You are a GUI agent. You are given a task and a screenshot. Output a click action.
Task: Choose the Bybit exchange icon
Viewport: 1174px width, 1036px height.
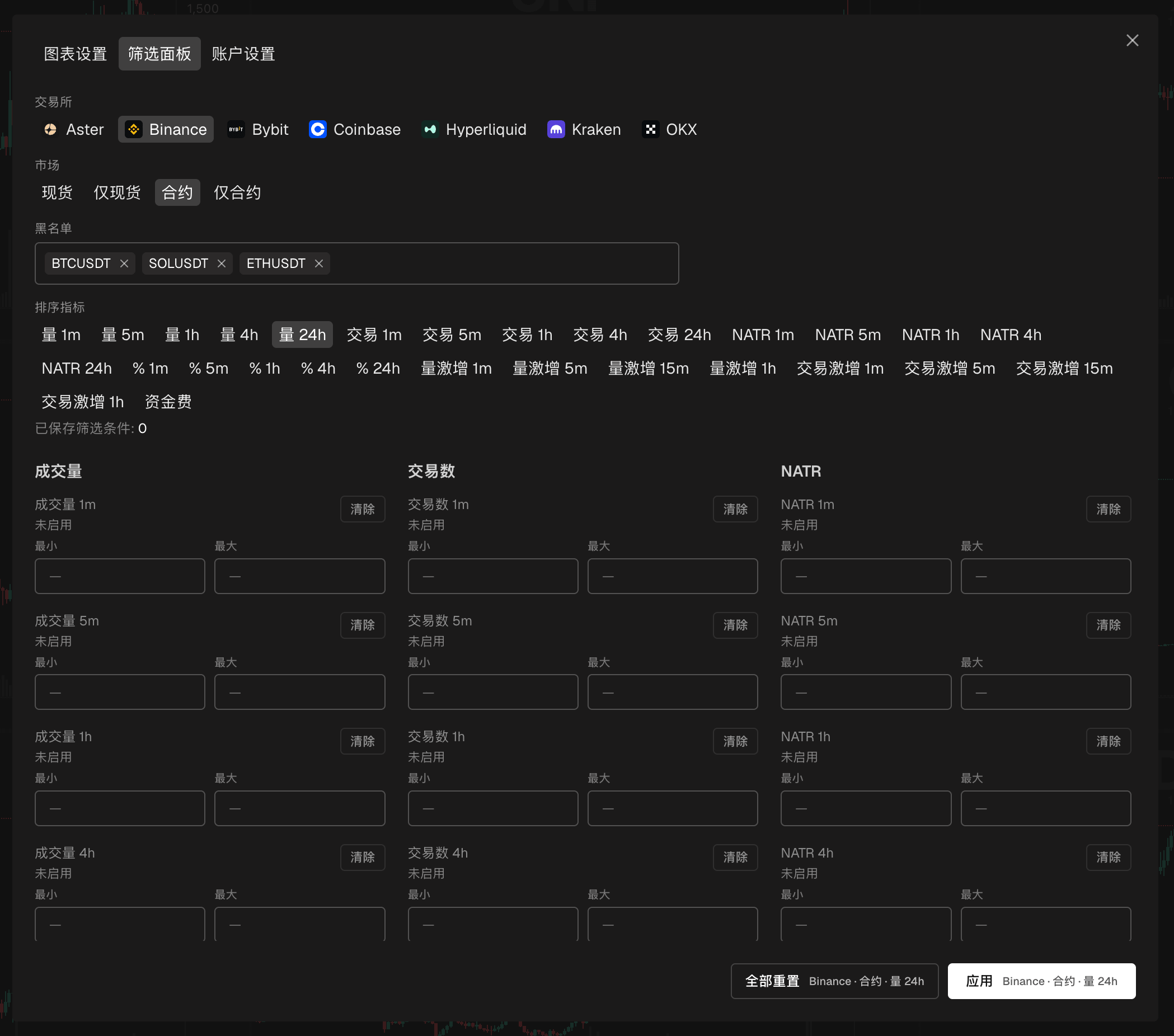pyautogui.click(x=236, y=129)
